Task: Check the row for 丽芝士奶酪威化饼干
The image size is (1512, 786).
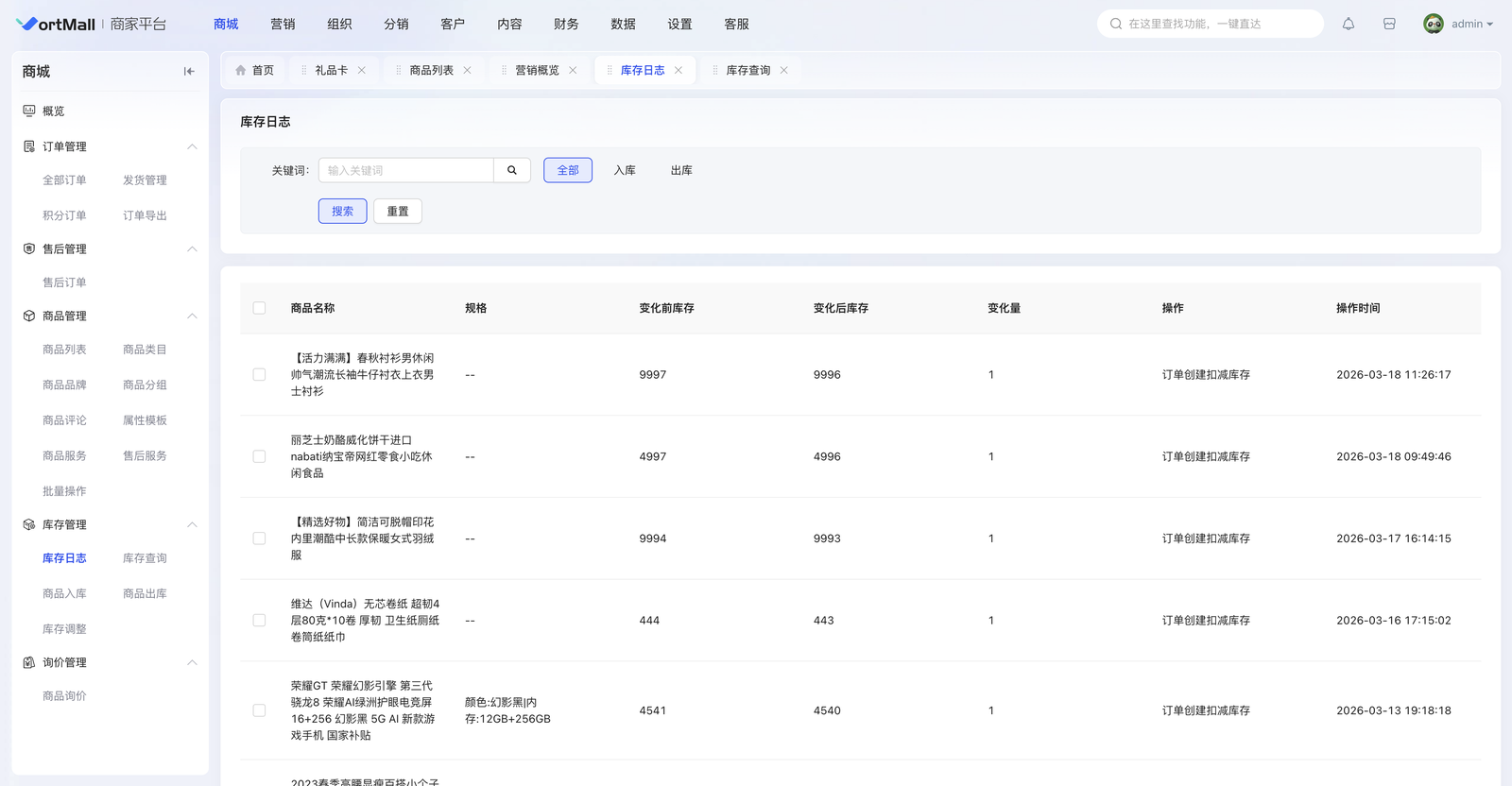Action: click(x=259, y=456)
